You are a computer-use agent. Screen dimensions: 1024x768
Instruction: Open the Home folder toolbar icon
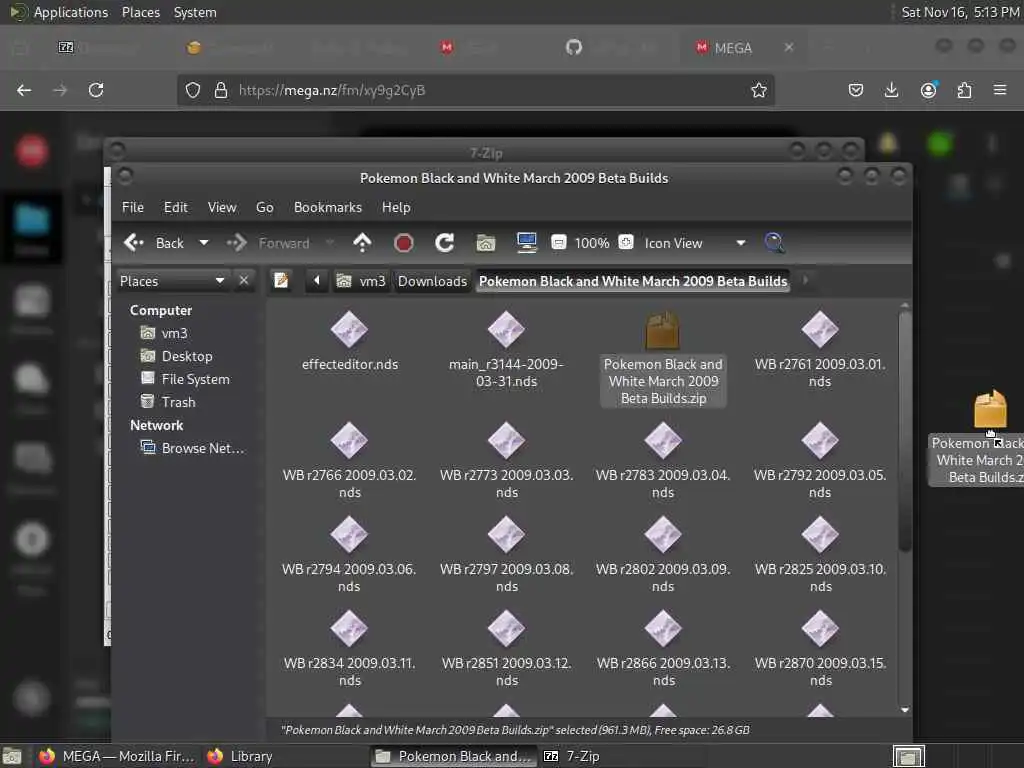point(485,243)
